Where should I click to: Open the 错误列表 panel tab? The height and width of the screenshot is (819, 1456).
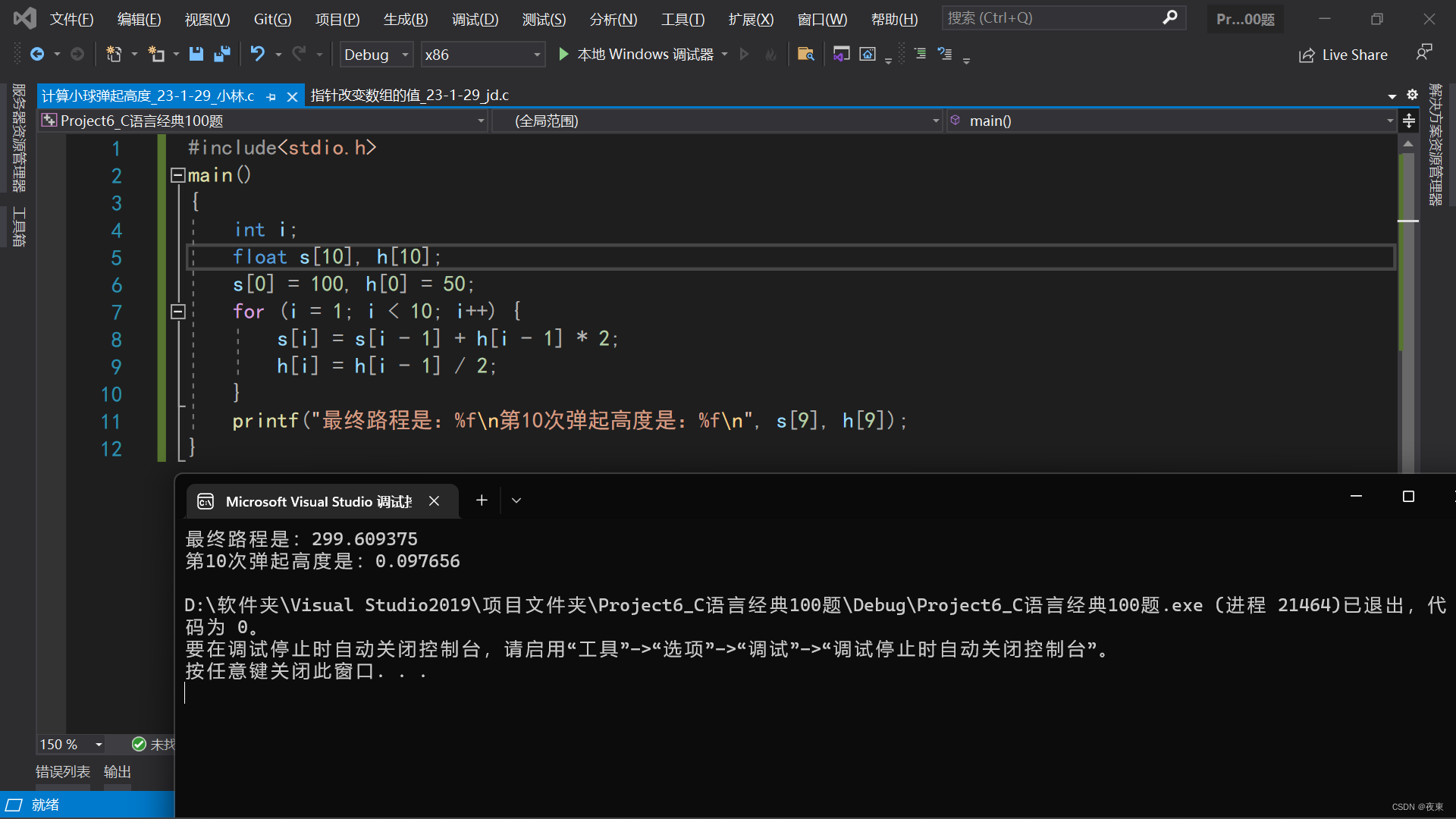click(63, 771)
